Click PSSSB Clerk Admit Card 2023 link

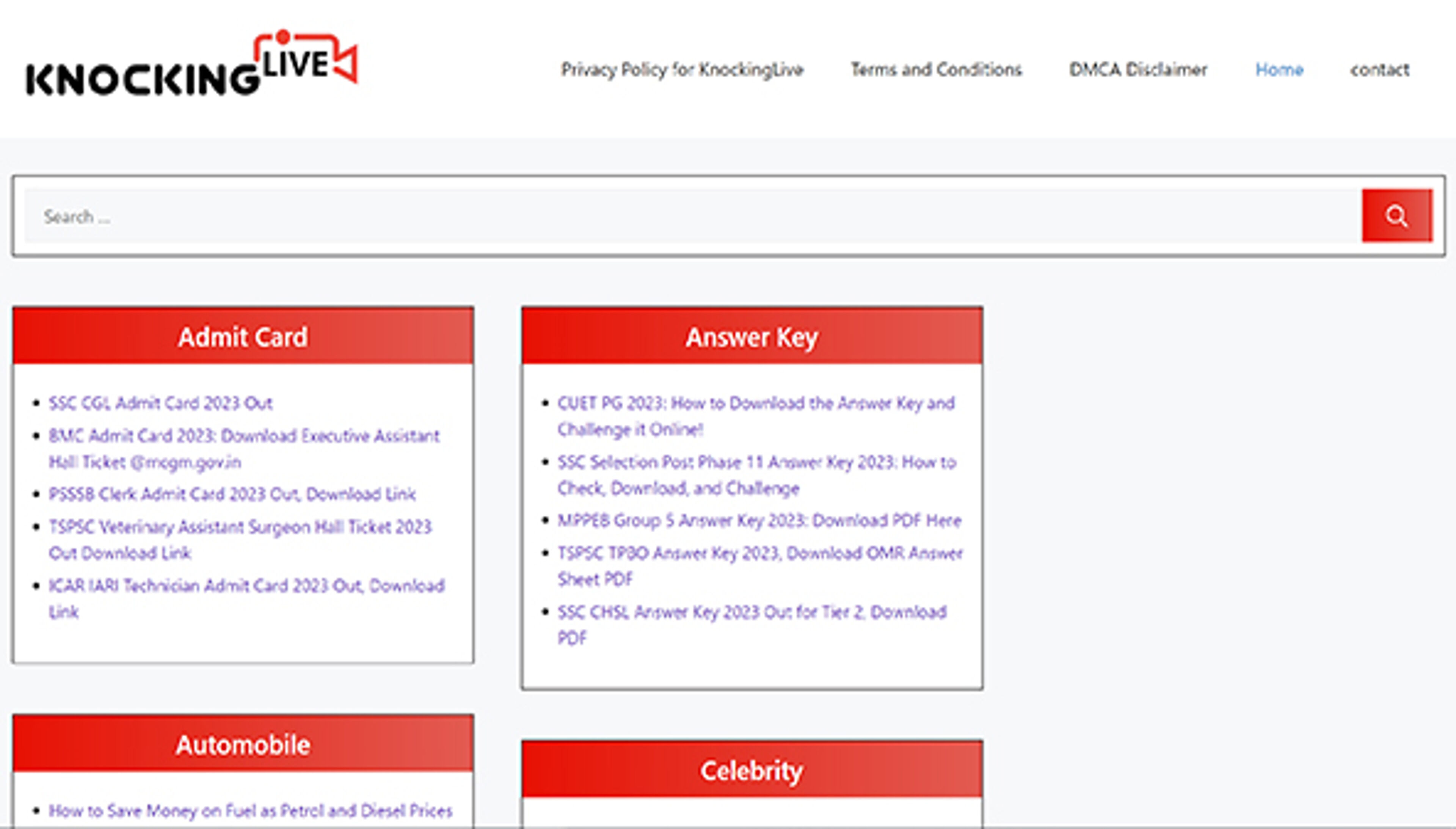pos(232,494)
